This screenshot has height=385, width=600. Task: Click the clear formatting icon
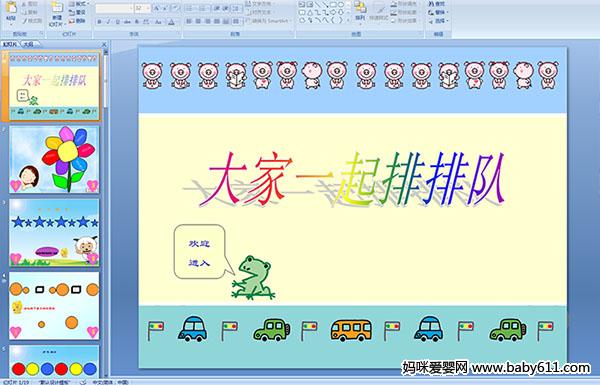coord(175,8)
